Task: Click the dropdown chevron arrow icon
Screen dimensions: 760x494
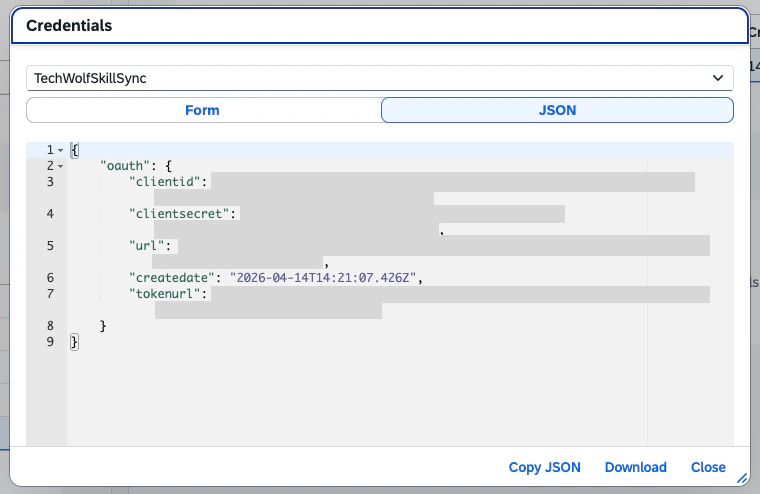Action: 718,78
